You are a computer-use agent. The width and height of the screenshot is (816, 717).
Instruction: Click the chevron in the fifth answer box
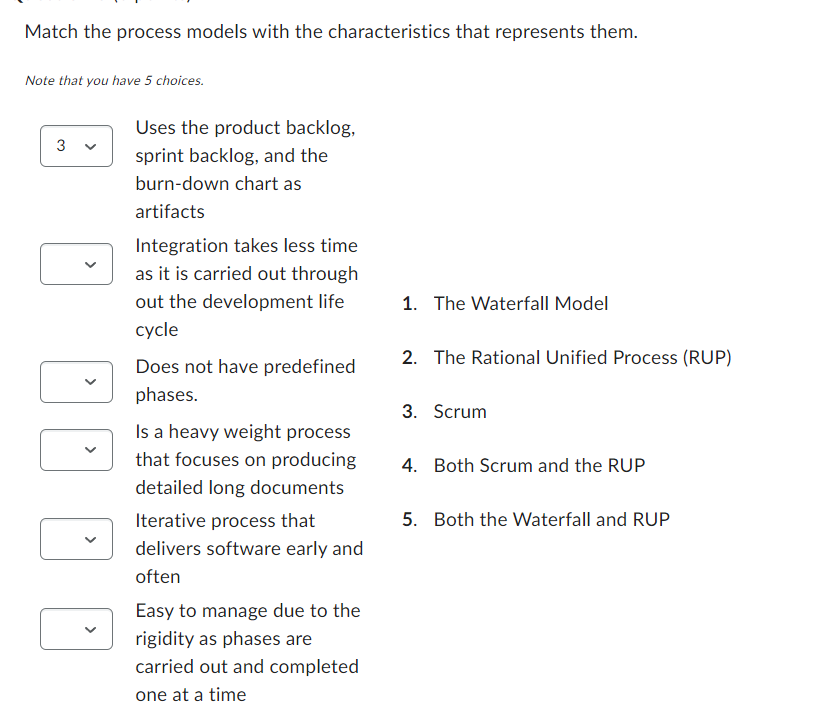click(x=90, y=539)
